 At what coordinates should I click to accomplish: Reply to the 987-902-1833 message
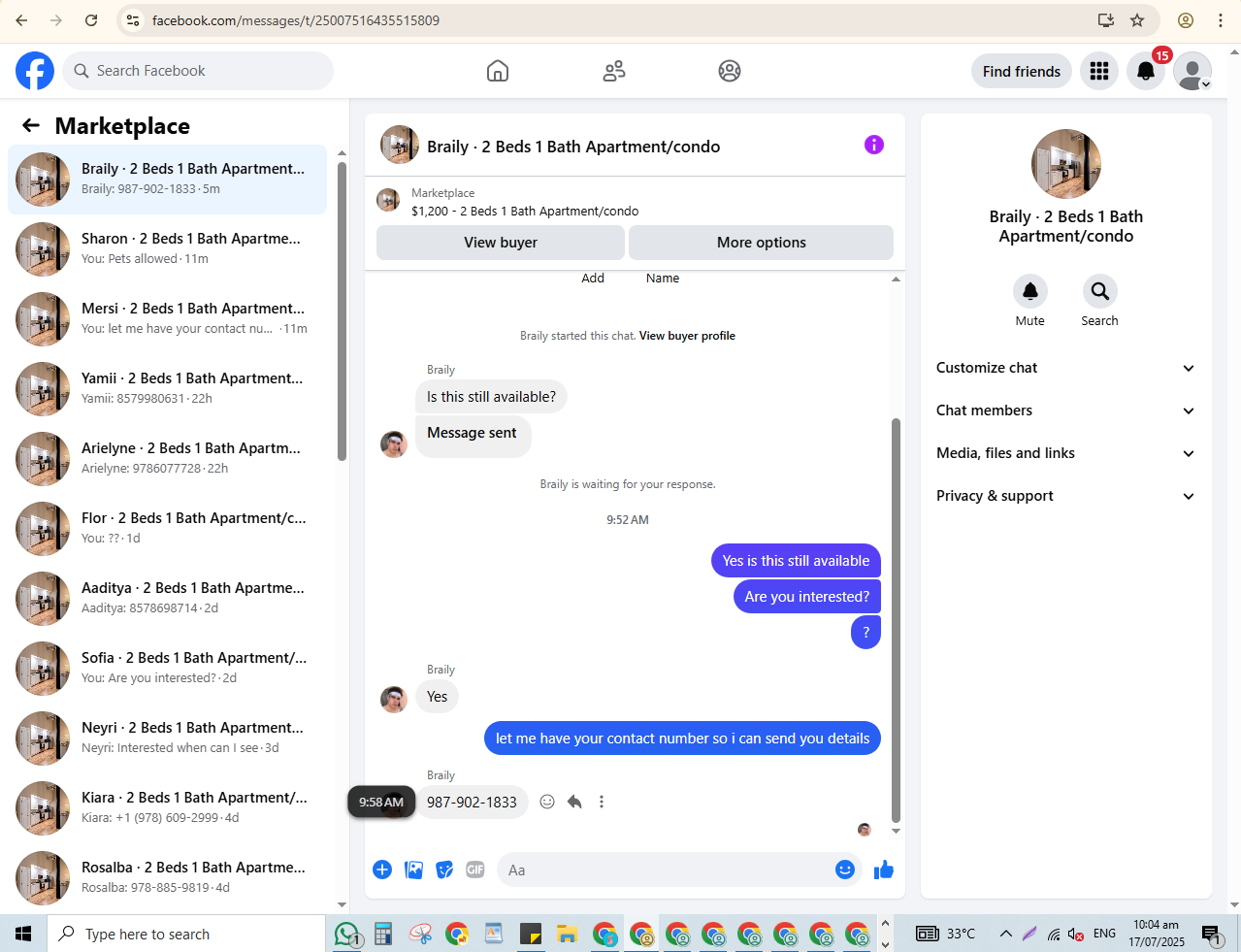tap(574, 802)
